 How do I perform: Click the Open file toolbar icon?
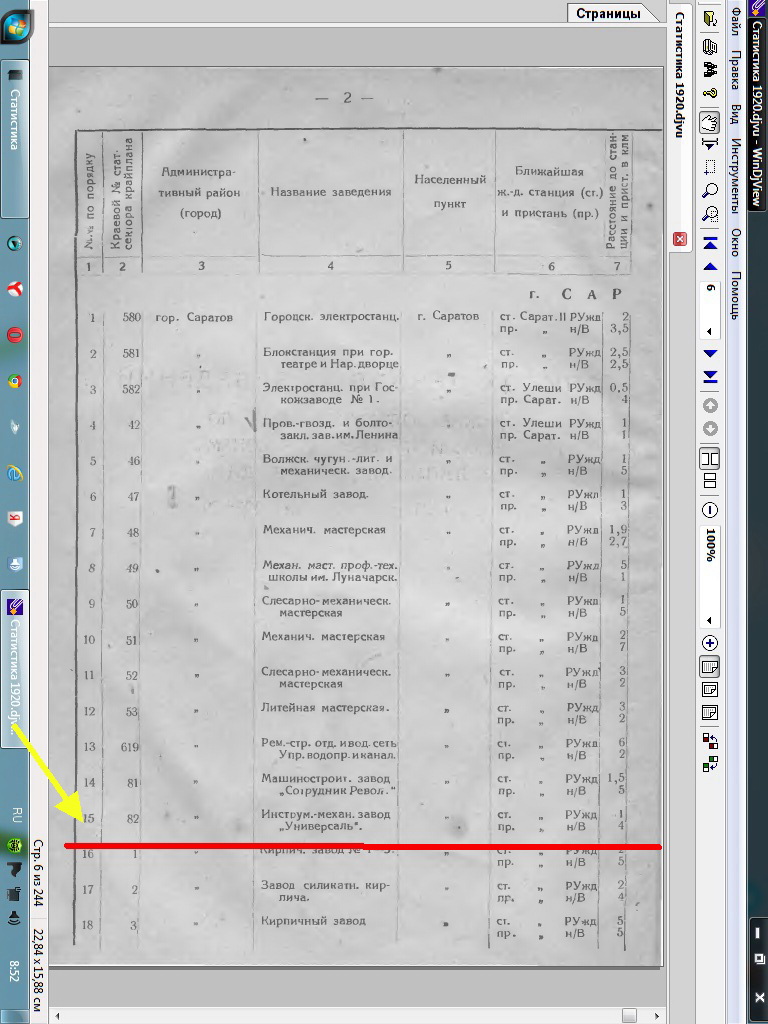point(710,19)
